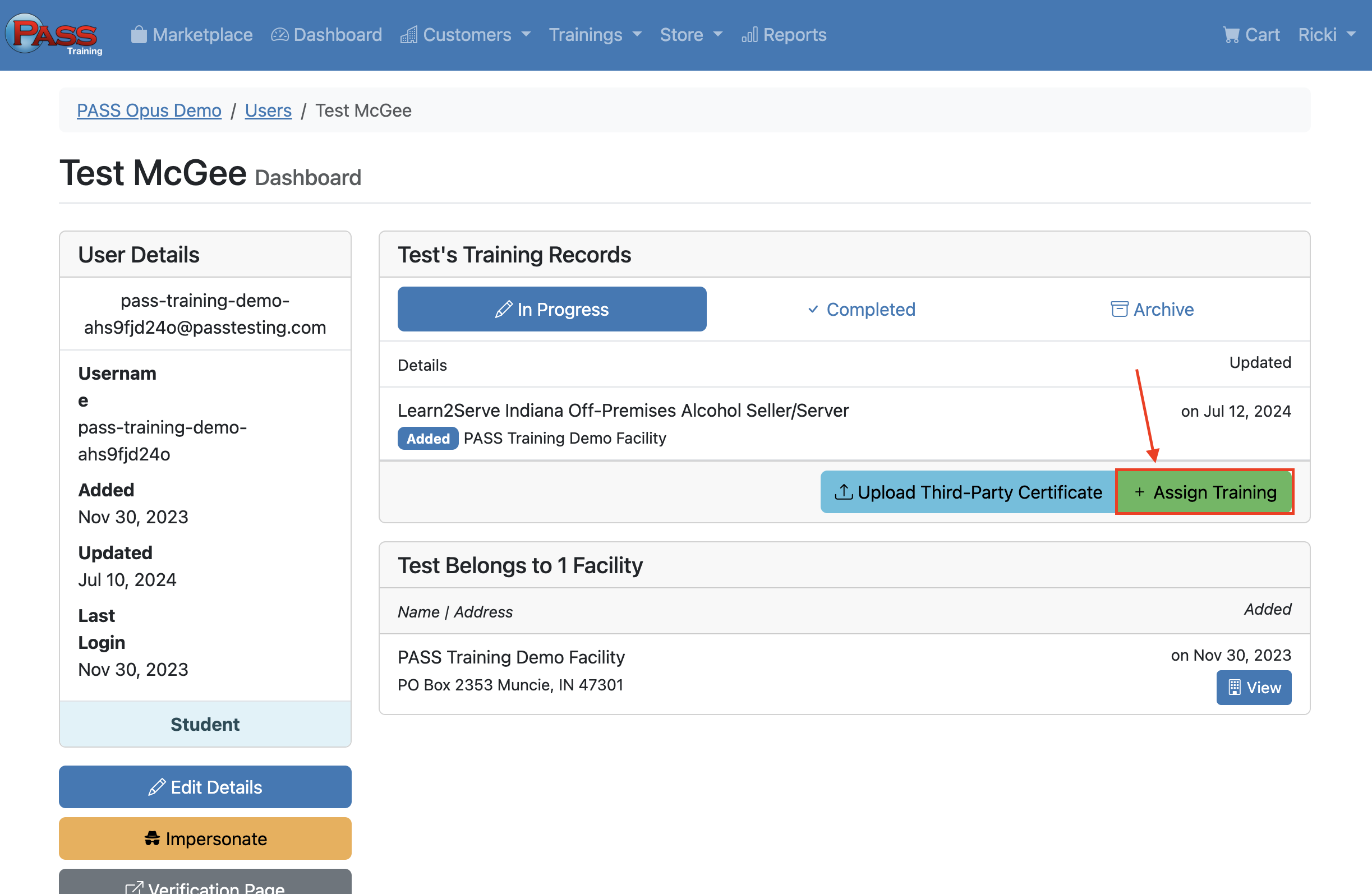The height and width of the screenshot is (894, 1372).
Task: Open the Ricki user account menu
Action: (x=1326, y=35)
